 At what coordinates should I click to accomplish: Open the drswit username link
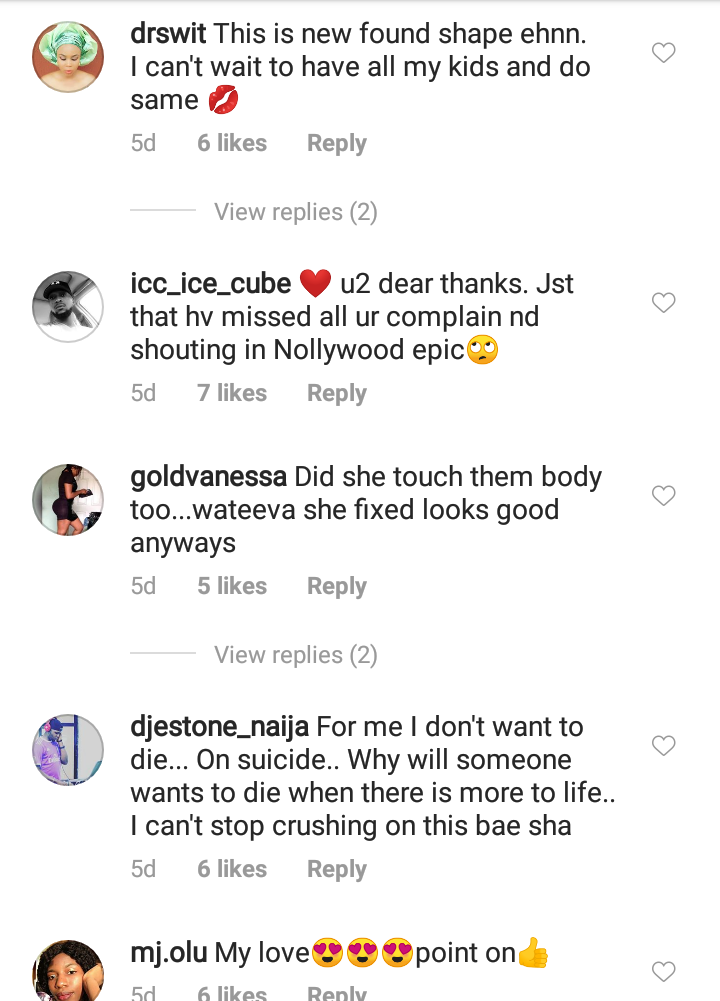pyautogui.click(x=168, y=33)
